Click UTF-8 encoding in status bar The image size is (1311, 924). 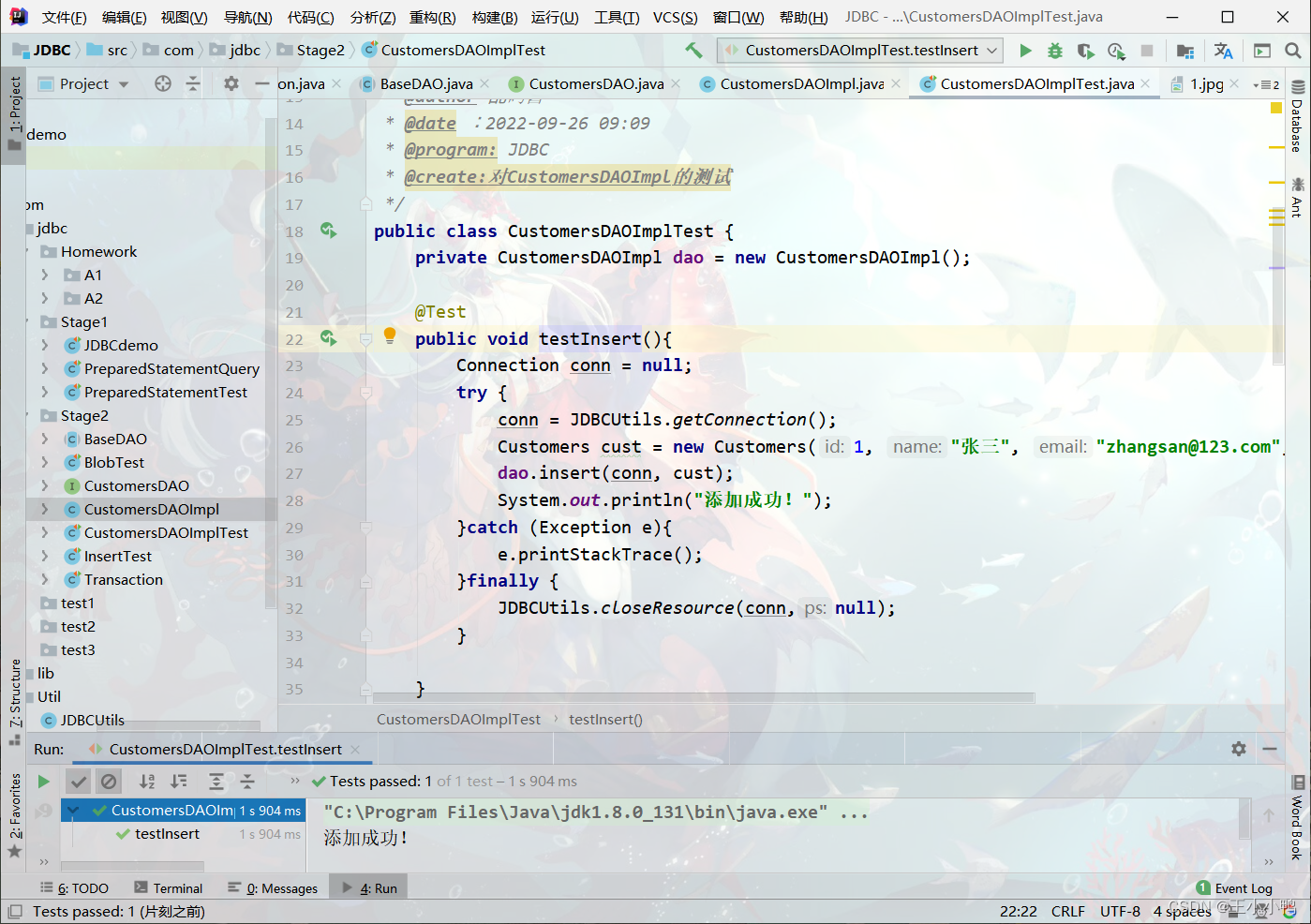[x=1120, y=912]
